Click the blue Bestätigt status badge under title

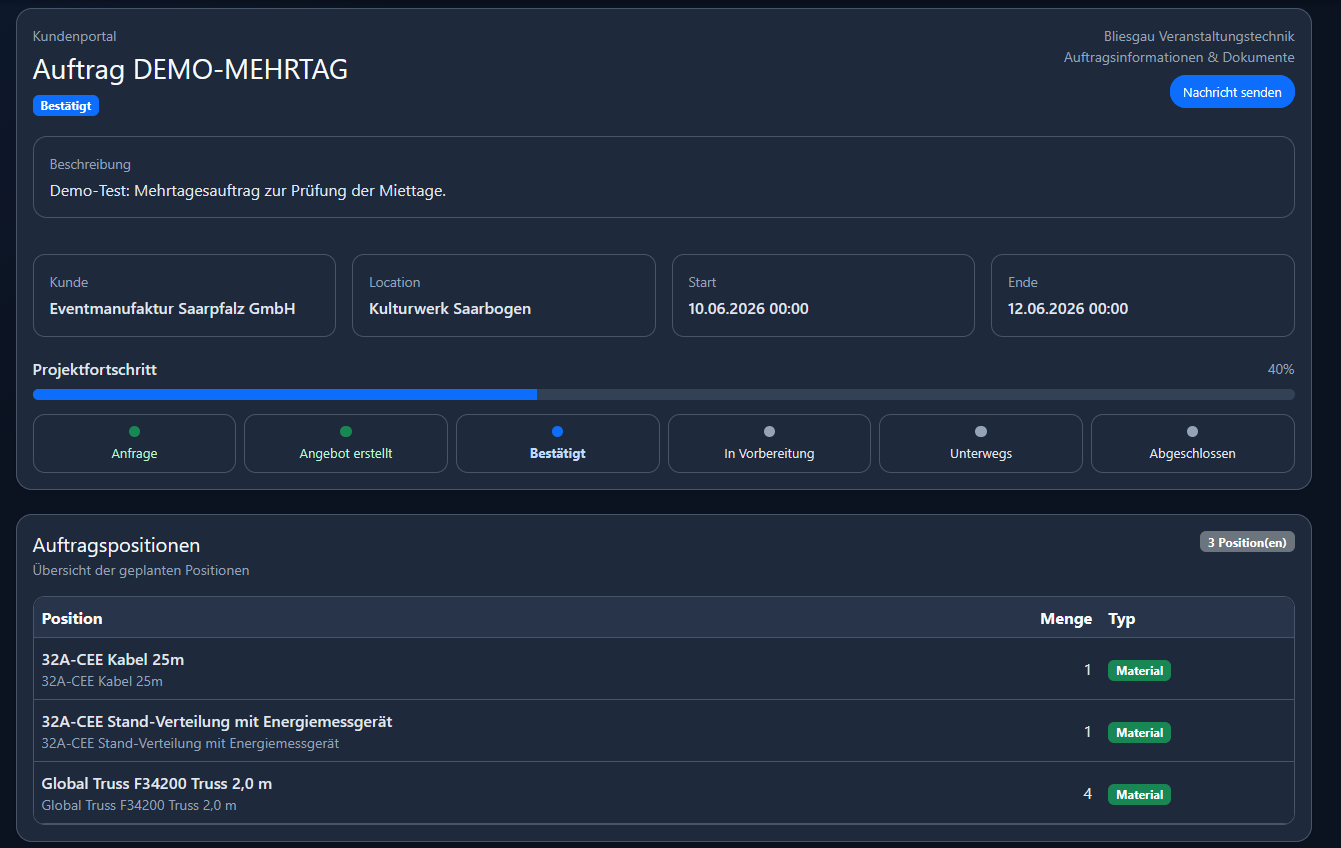click(66, 105)
